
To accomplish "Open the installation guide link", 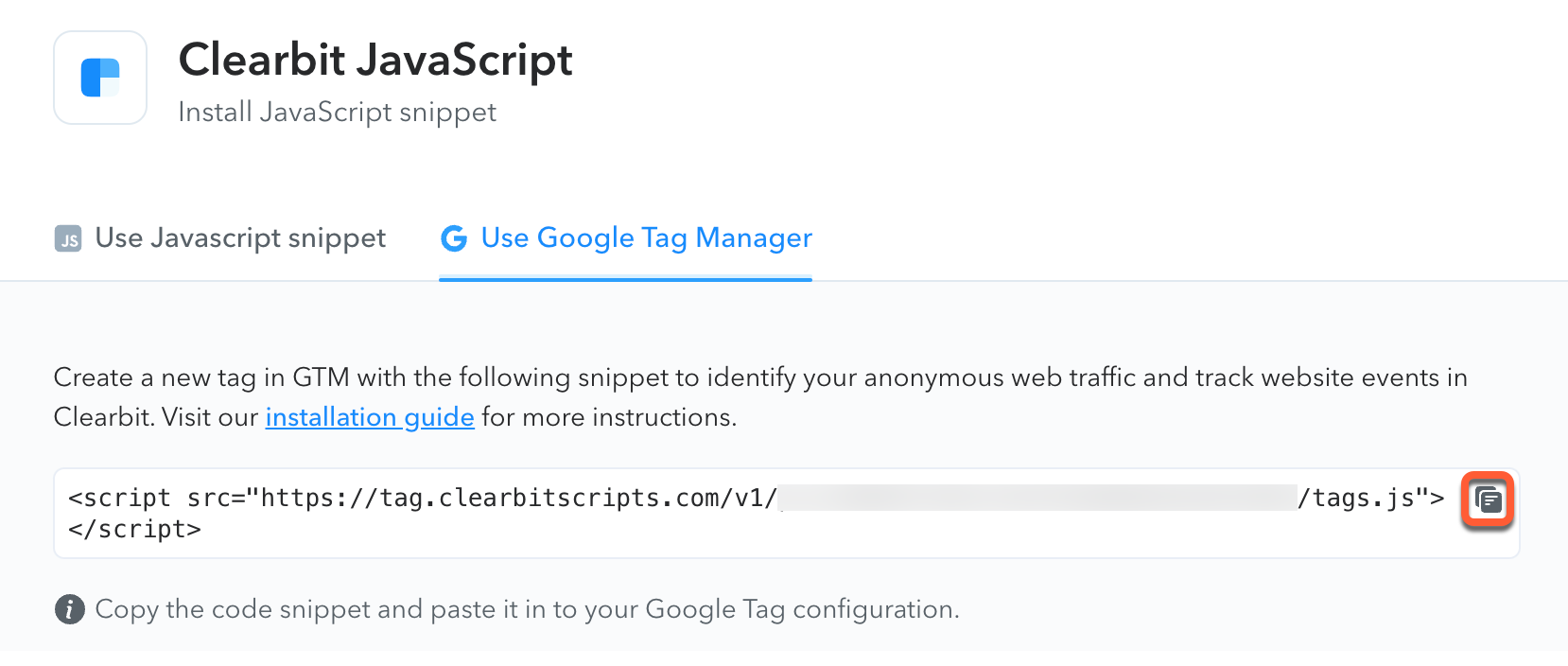I will click(x=370, y=417).
